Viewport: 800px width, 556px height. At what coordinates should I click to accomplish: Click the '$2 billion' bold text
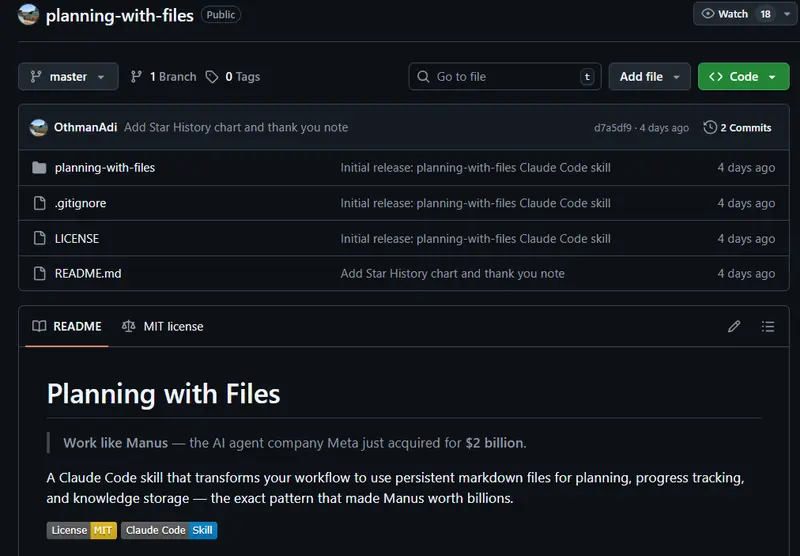(x=494, y=443)
